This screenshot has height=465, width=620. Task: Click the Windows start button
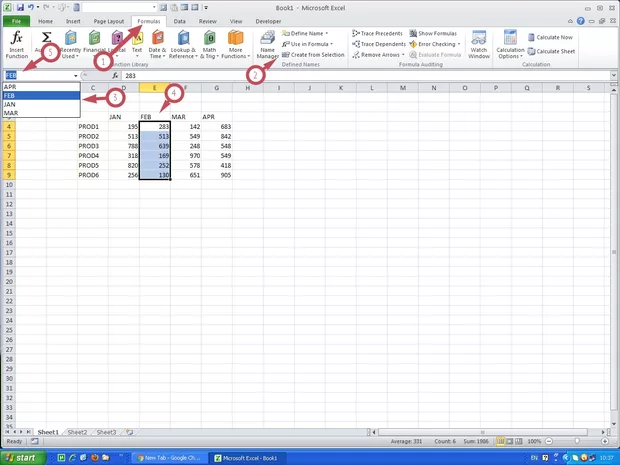point(24,457)
